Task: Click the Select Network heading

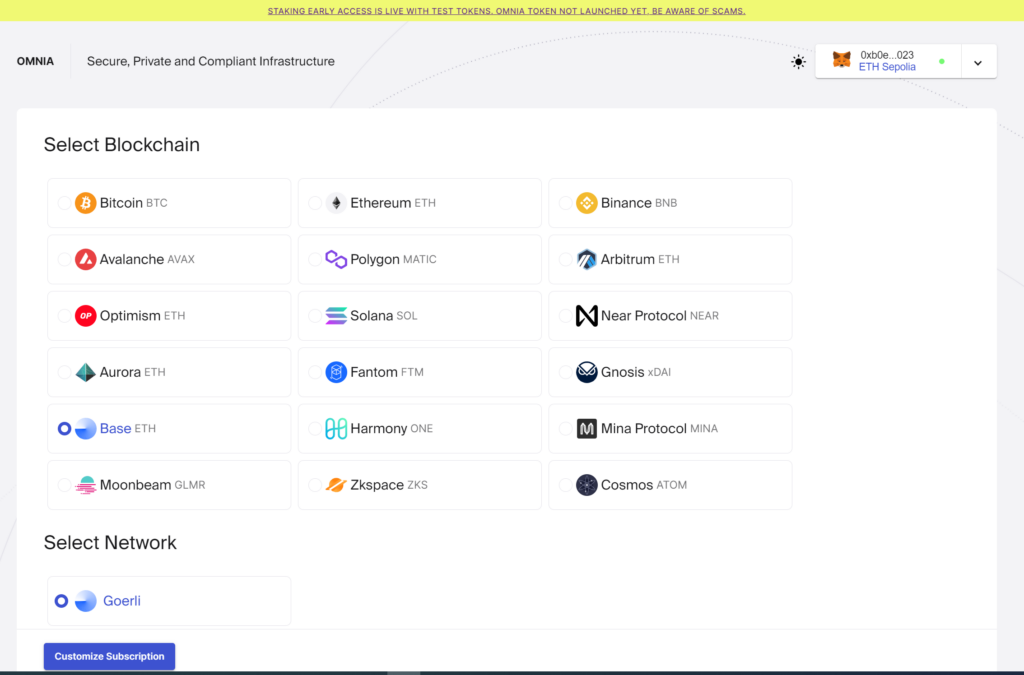Action: (110, 542)
